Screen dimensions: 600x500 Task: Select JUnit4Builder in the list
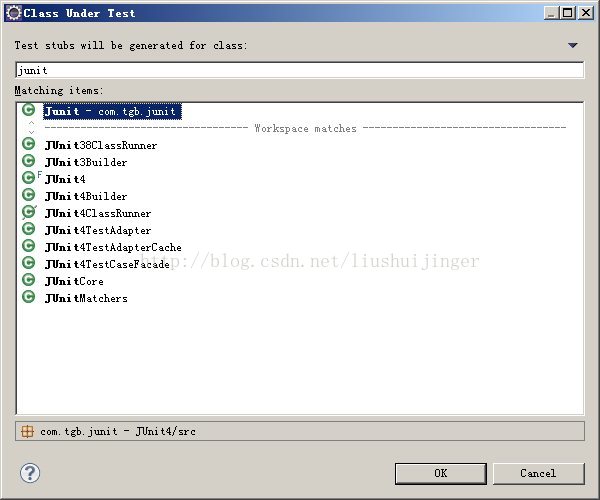click(86, 196)
